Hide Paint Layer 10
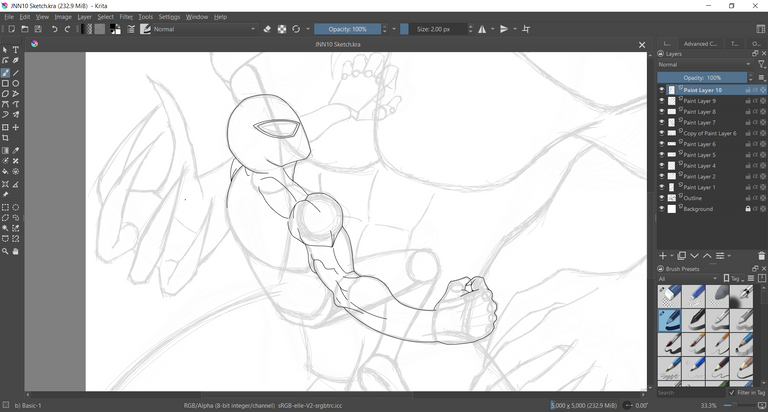This screenshot has height=412, width=768. pos(662,90)
